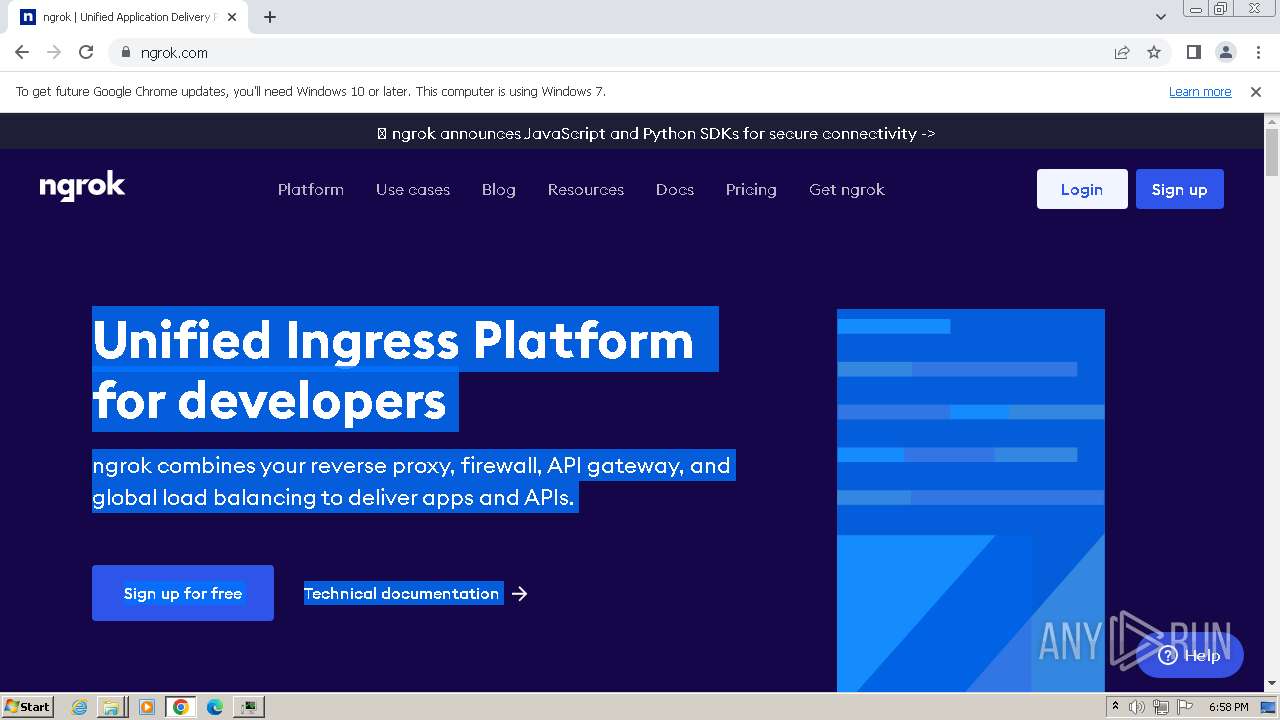Screen dimensions: 1280x720
Task: Open Windows Media Player from taskbar
Action: 147,707
